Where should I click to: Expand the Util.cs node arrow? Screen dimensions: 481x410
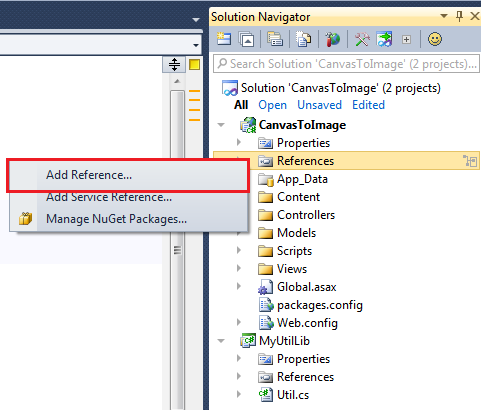tap(239, 394)
